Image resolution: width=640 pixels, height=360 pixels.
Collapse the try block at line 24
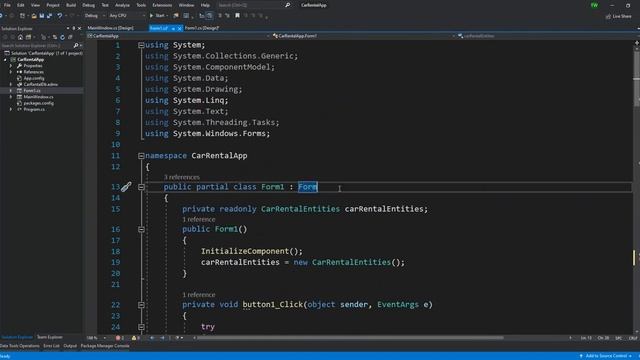click(141, 327)
